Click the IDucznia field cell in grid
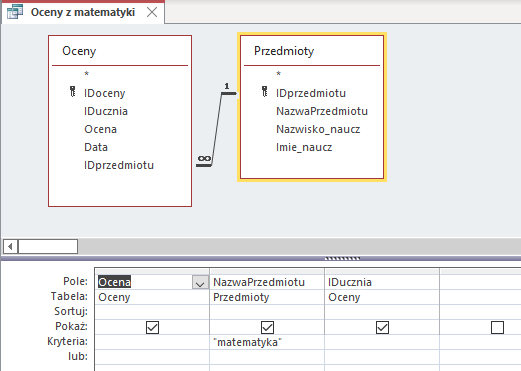The height and width of the screenshot is (371, 521). pyautogui.click(x=382, y=282)
